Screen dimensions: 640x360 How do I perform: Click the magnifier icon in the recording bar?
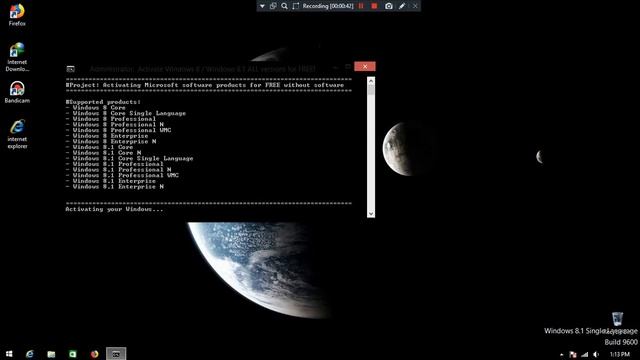click(x=284, y=6)
